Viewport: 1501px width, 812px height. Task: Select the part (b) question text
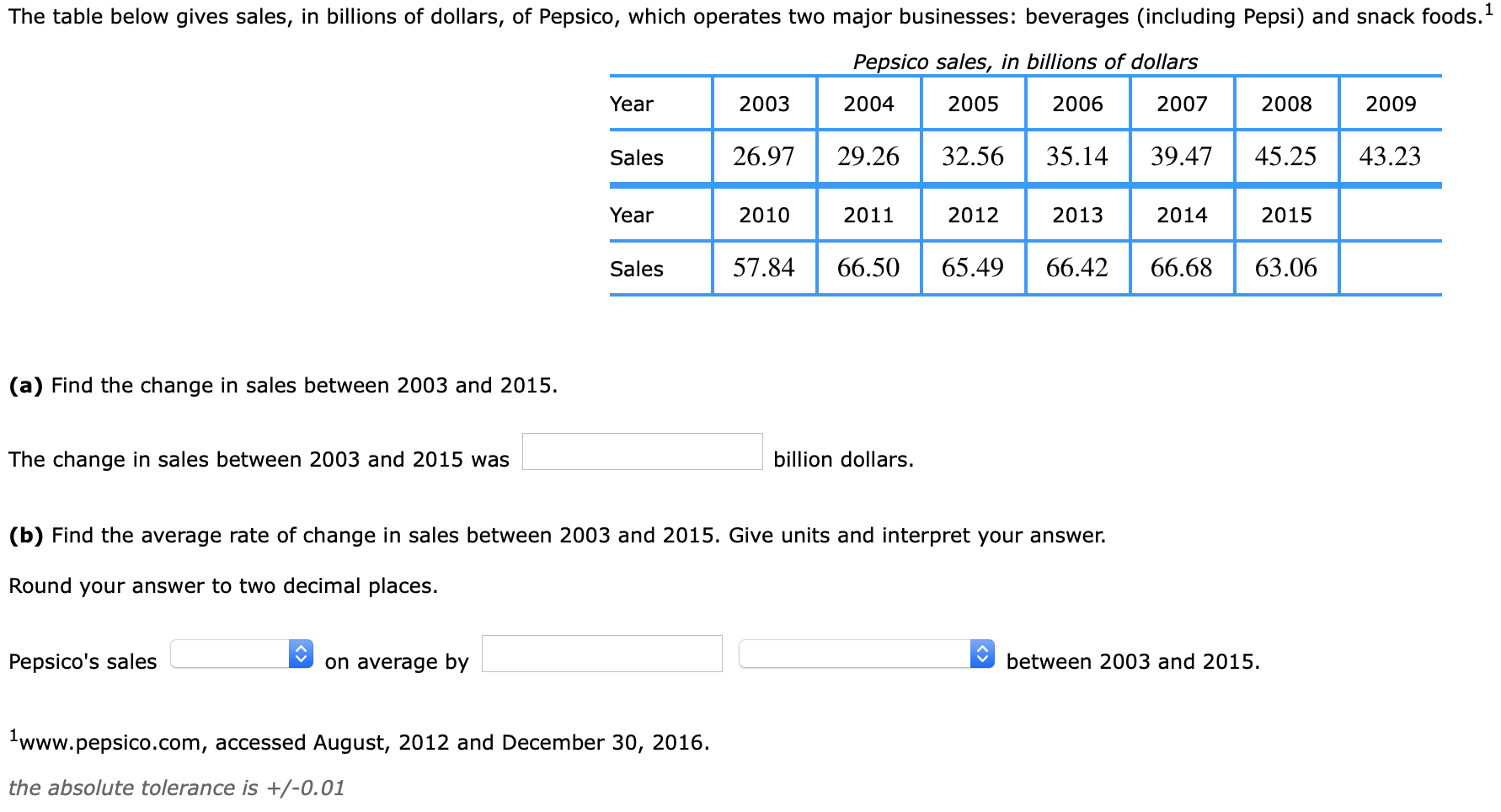pyautogui.click(x=558, y=535)
